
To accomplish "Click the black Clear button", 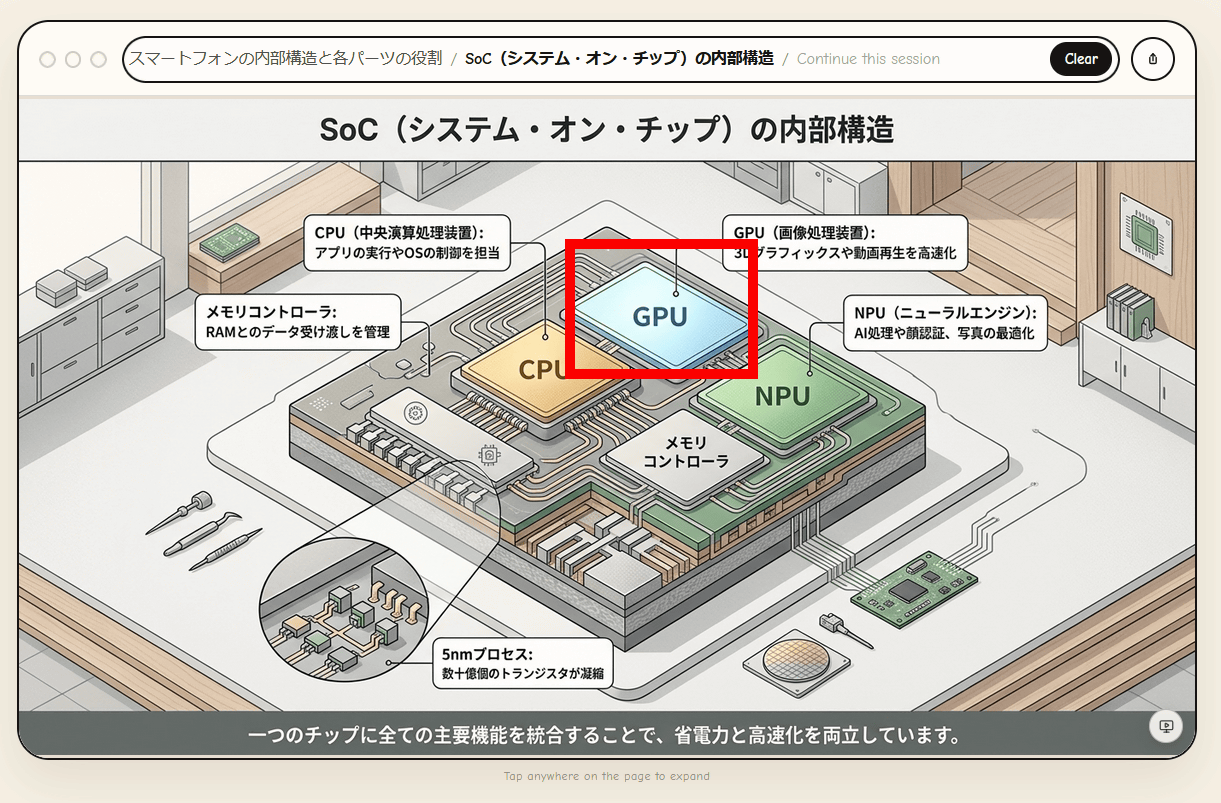I will 1081,59.
